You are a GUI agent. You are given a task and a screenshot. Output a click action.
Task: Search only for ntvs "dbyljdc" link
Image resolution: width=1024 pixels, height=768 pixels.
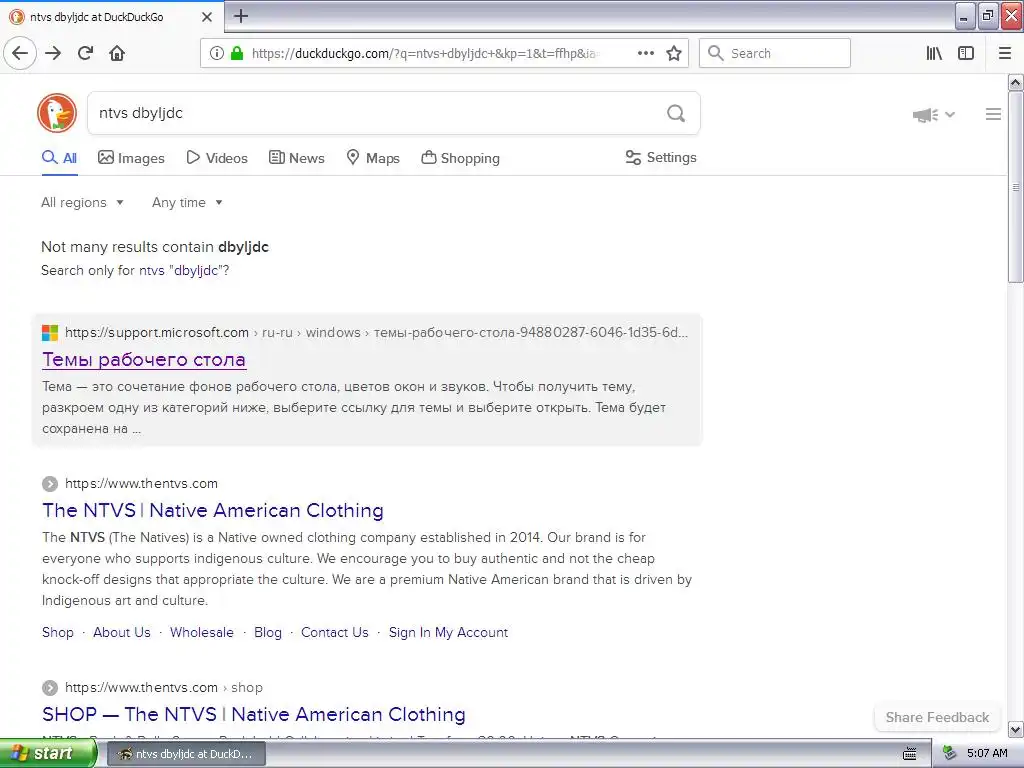tap(182, 270)
